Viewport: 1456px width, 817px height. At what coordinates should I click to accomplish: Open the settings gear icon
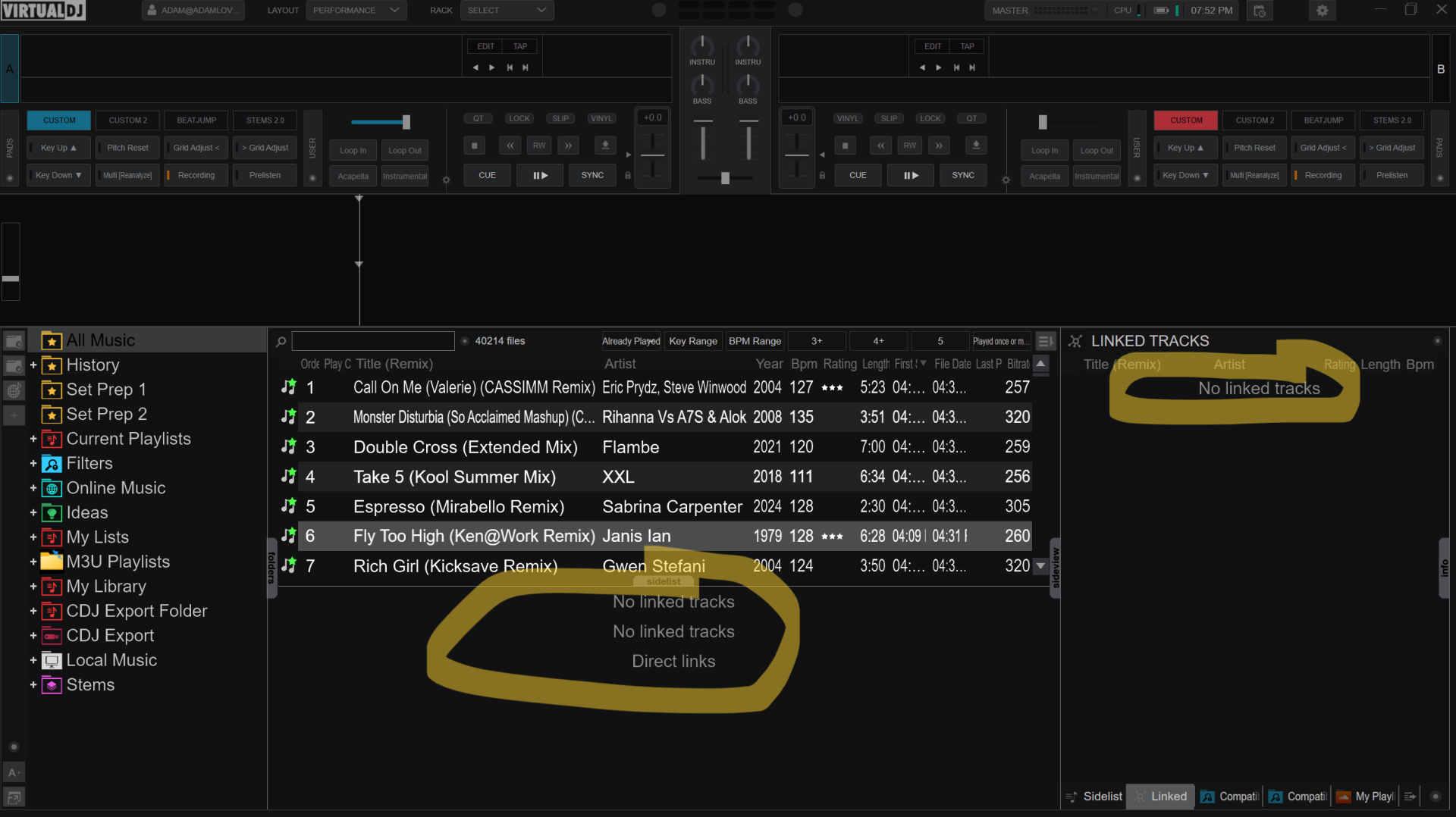1323,11
